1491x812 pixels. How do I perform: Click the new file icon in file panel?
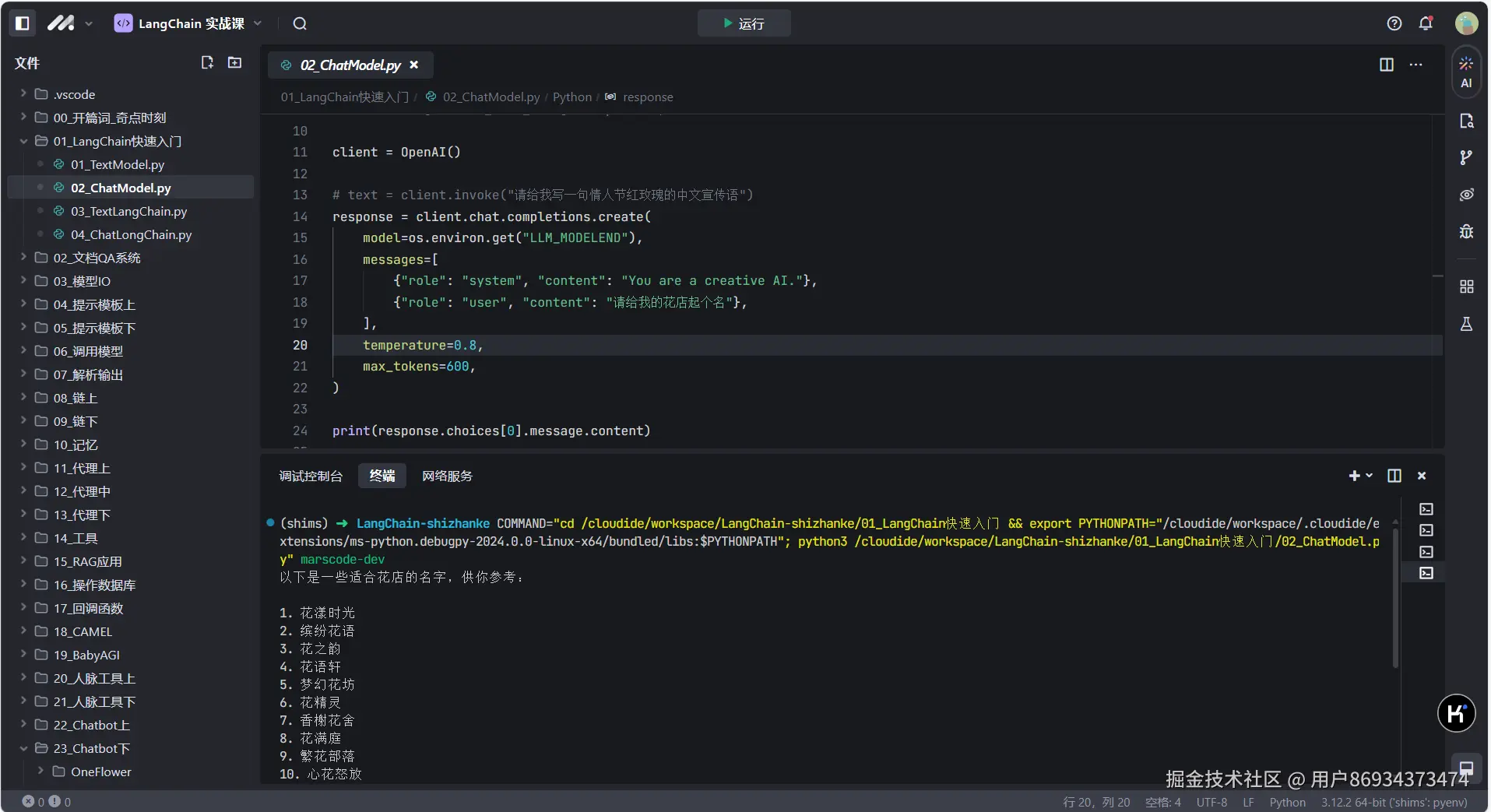tap(207, 63)
